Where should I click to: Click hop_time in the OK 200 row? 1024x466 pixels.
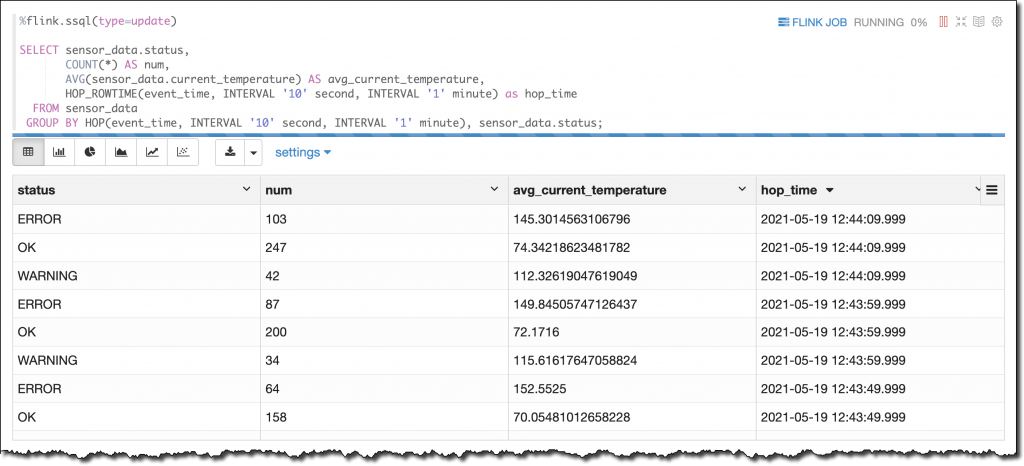tap(833, 332)
